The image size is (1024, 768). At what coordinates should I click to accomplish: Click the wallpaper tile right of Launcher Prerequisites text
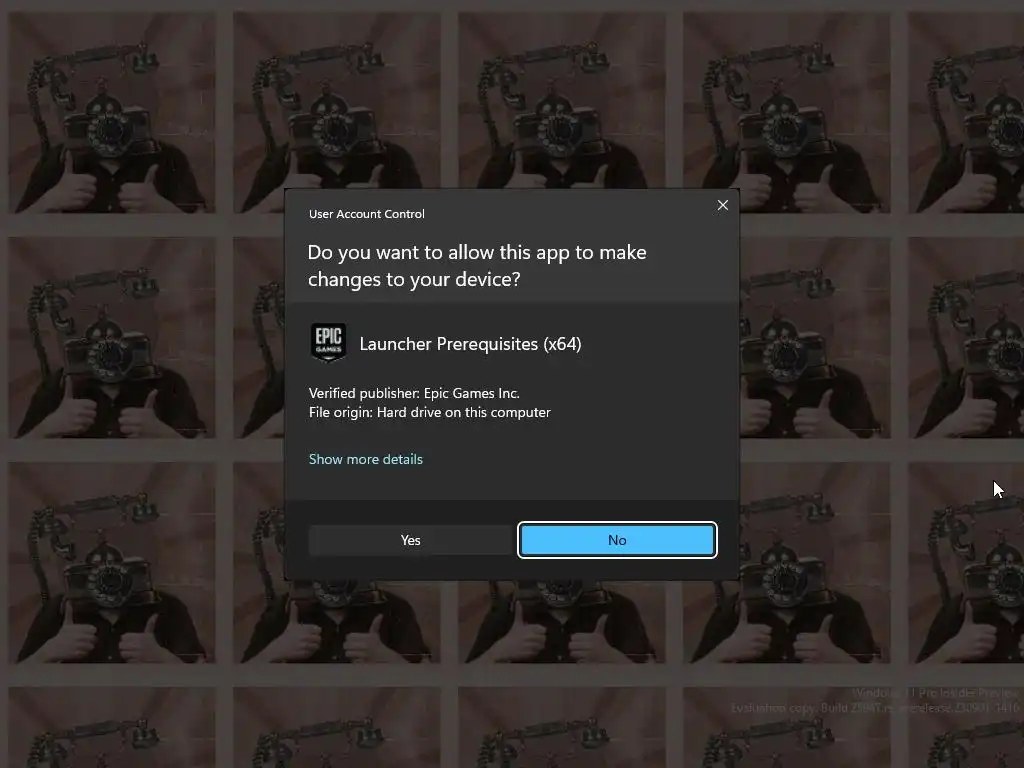tap(816, 338)
